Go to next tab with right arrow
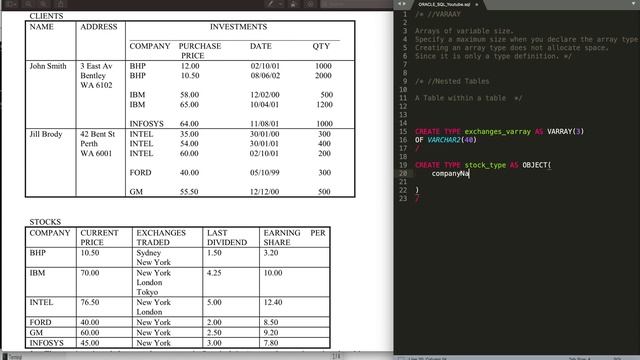This screenshot has height=360, width=640. point(405,4)
